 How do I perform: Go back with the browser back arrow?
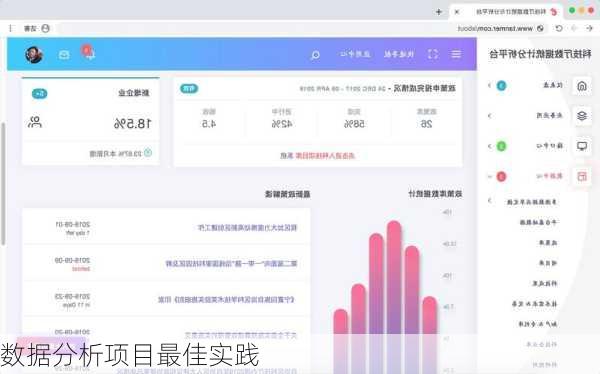tap(589, 28)
